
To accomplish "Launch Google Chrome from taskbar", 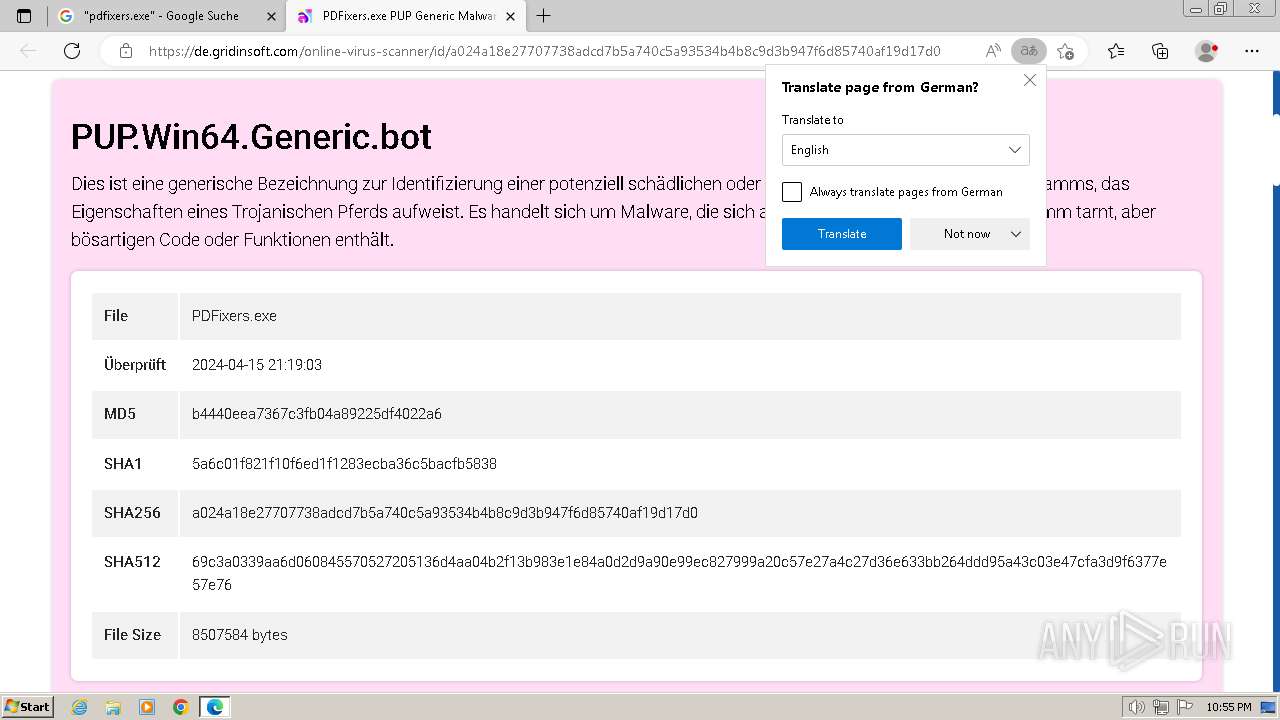I will tap(180, 707).
